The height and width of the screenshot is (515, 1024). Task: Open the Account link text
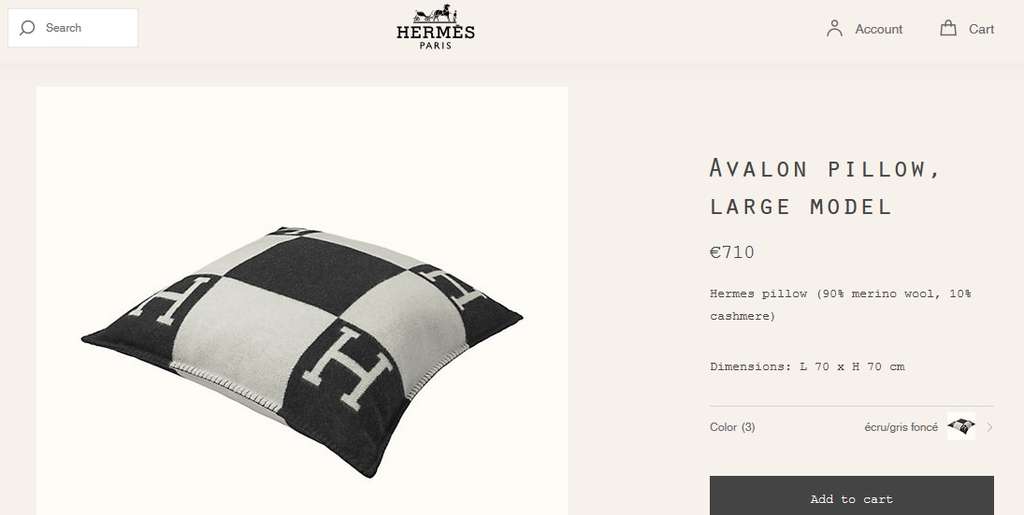[x=878, y=29]
